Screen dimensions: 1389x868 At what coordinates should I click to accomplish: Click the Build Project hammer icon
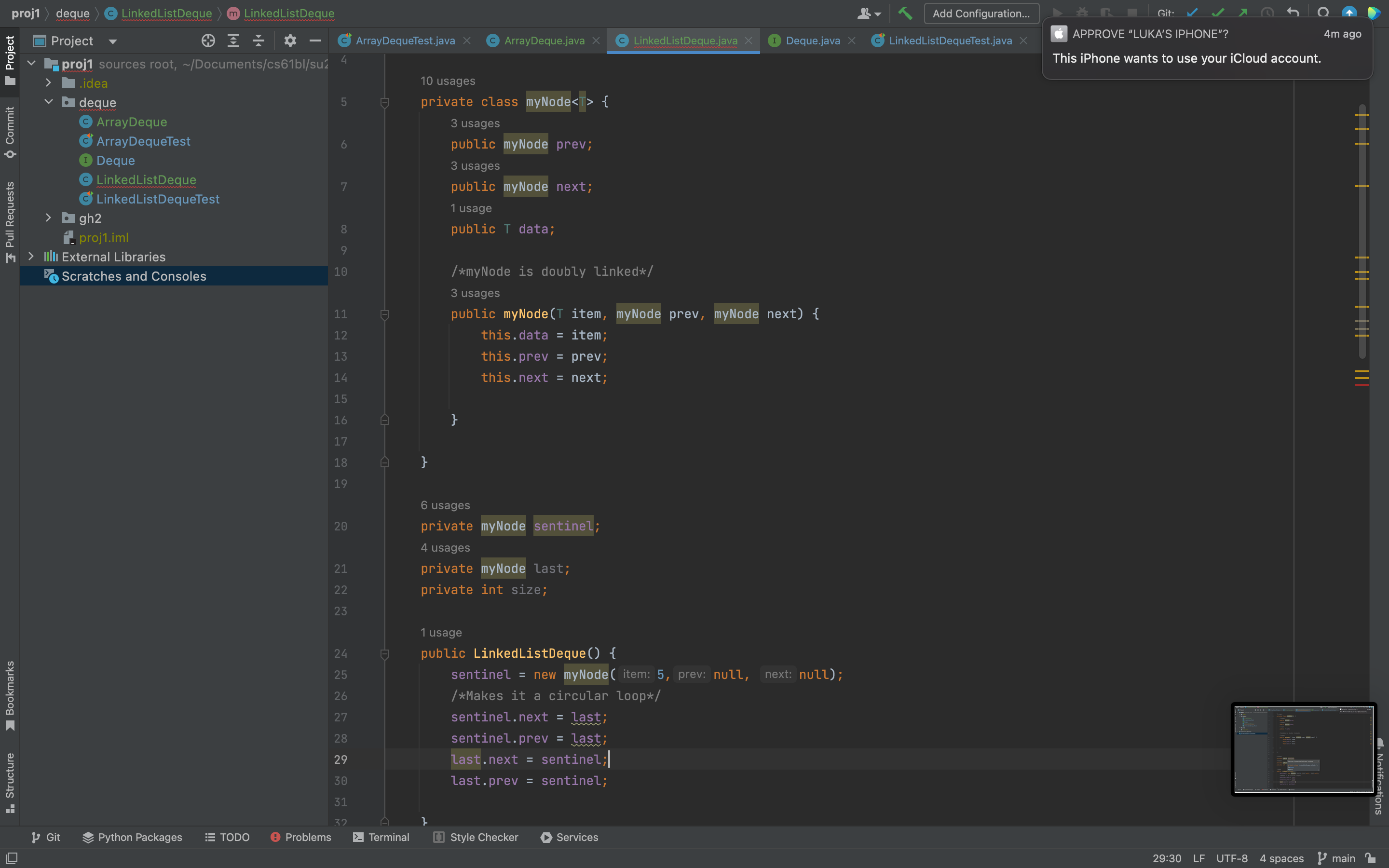tap(905, 13)
